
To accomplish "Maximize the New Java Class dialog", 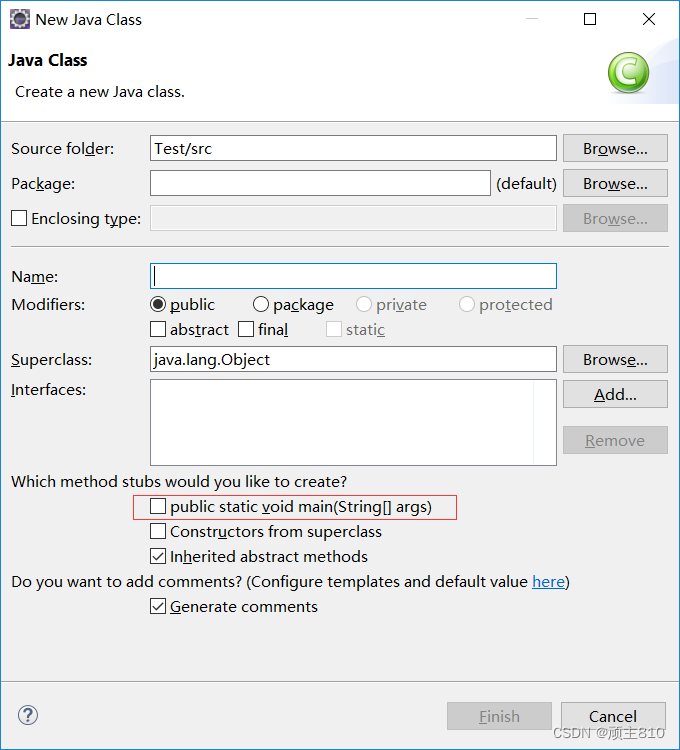I will pos(590,19).
